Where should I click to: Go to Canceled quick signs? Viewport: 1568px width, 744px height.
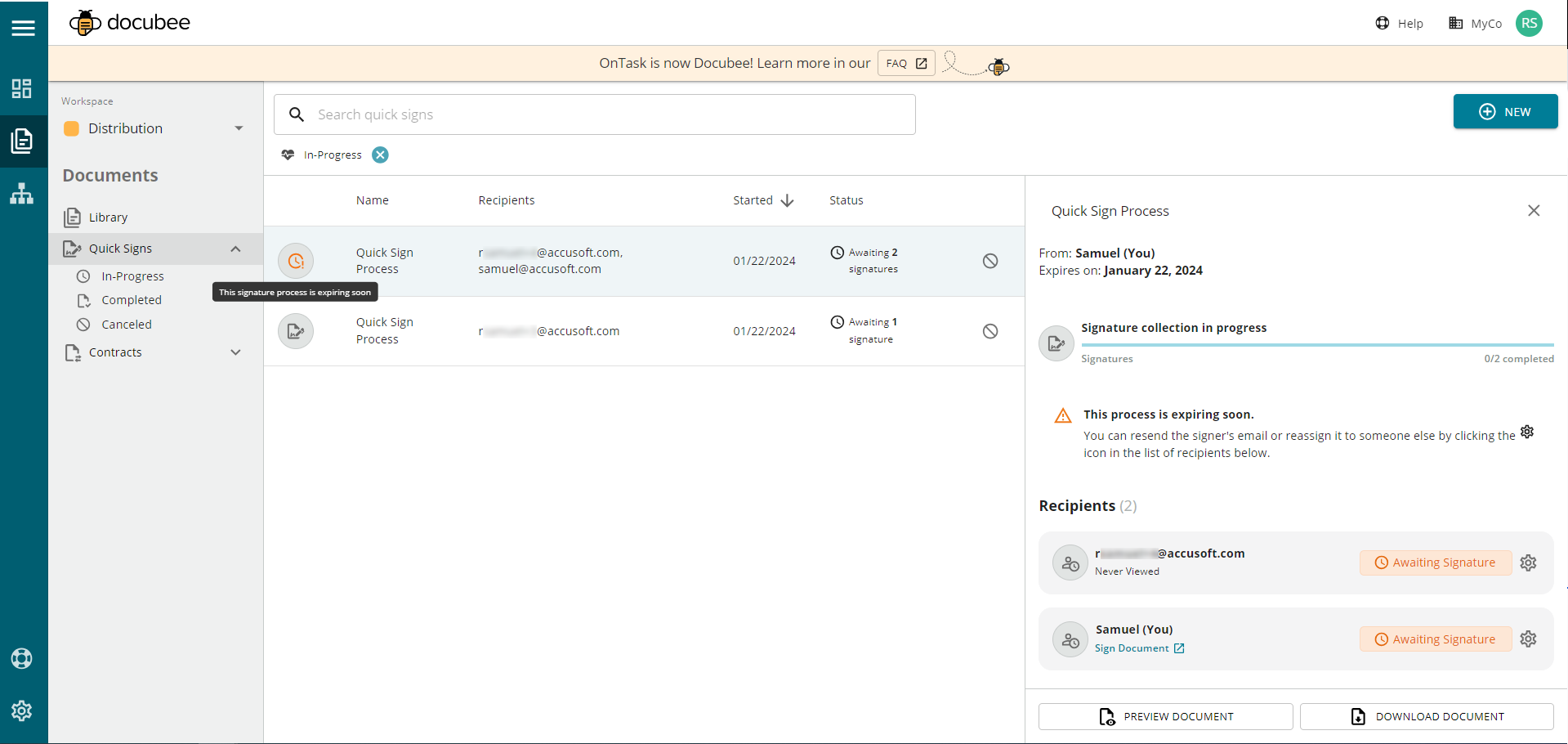coord(127,325)
